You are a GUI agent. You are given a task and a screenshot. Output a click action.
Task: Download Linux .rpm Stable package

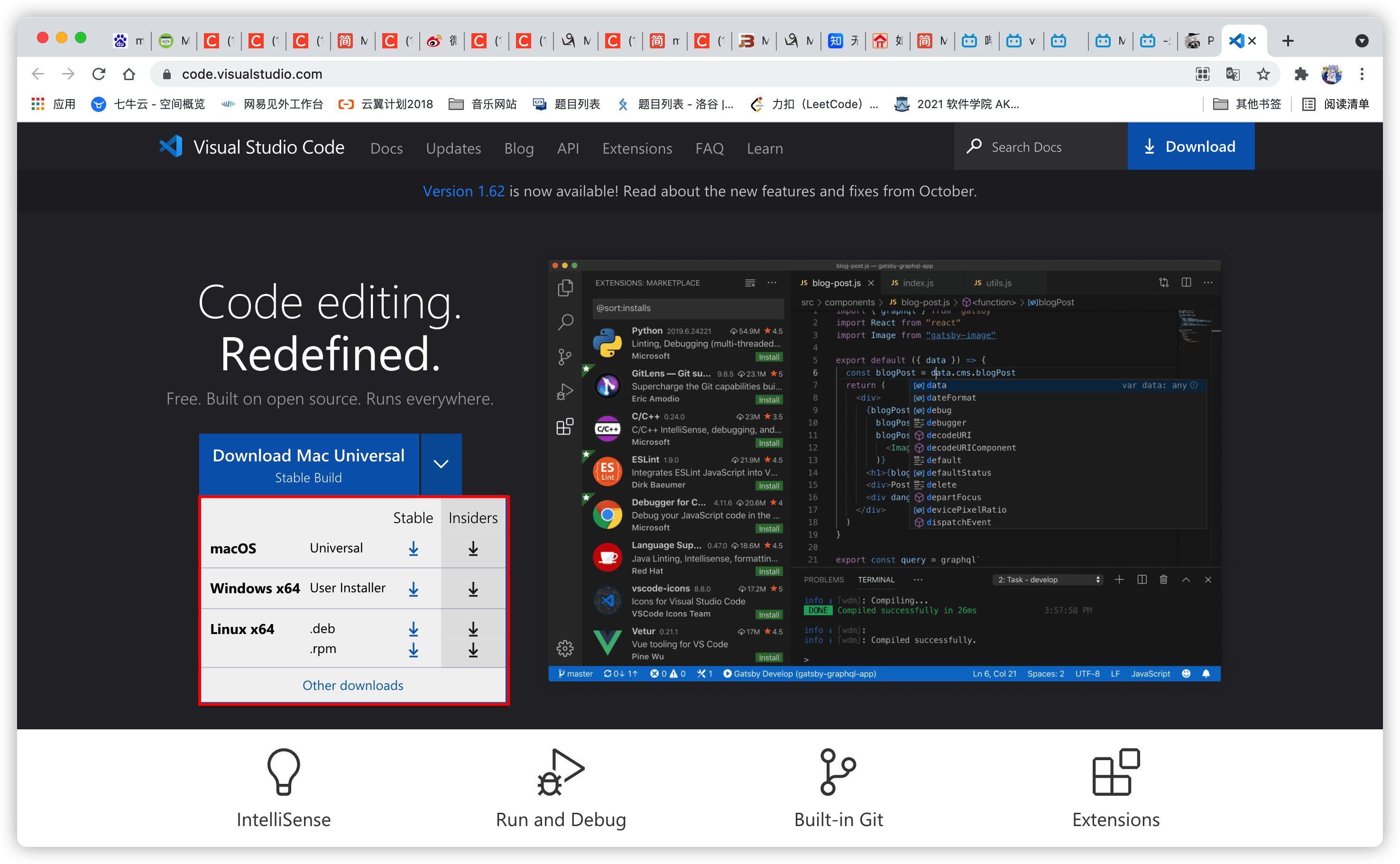(413, 650)
